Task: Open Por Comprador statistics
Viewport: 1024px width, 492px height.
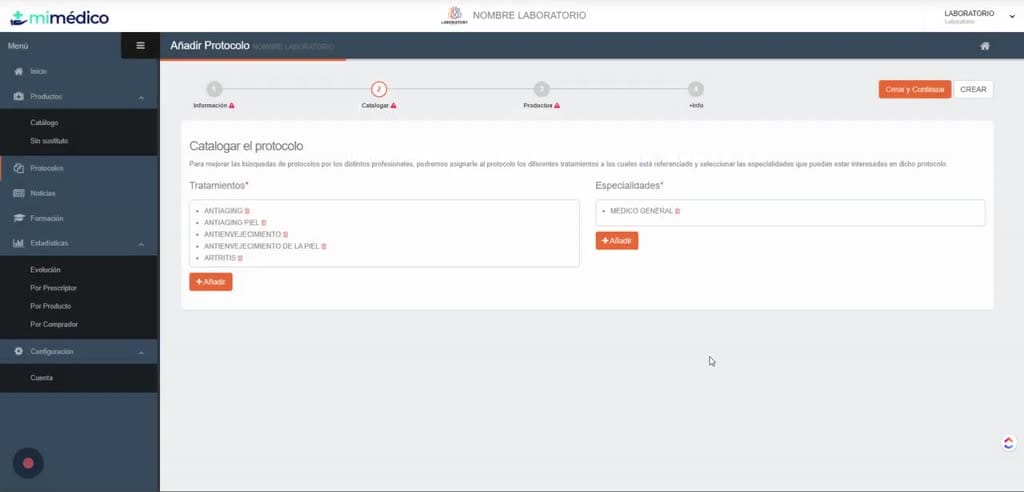Action: tap(54, 325)
